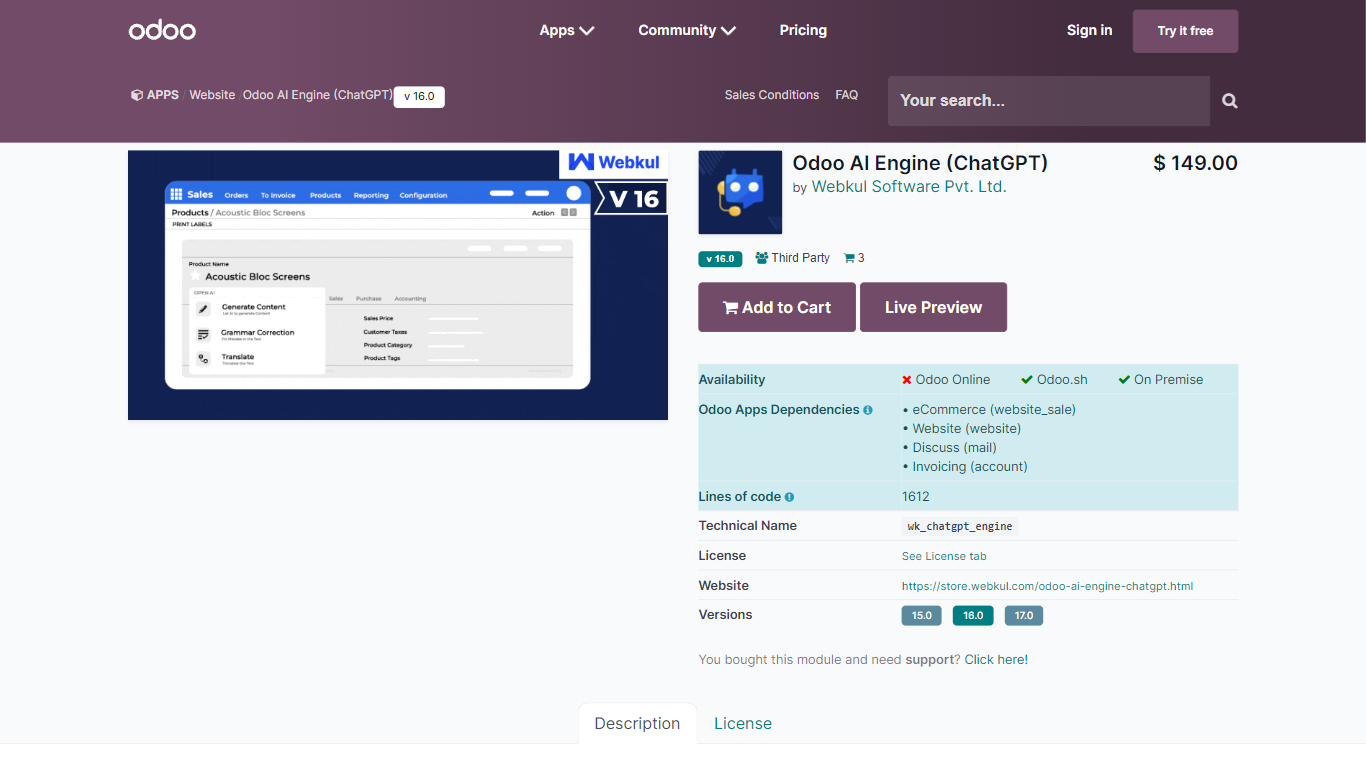Viewport: 1366px width, 768px height.
Task: Click the search magnifier icon
Action: coord(1230,101)
